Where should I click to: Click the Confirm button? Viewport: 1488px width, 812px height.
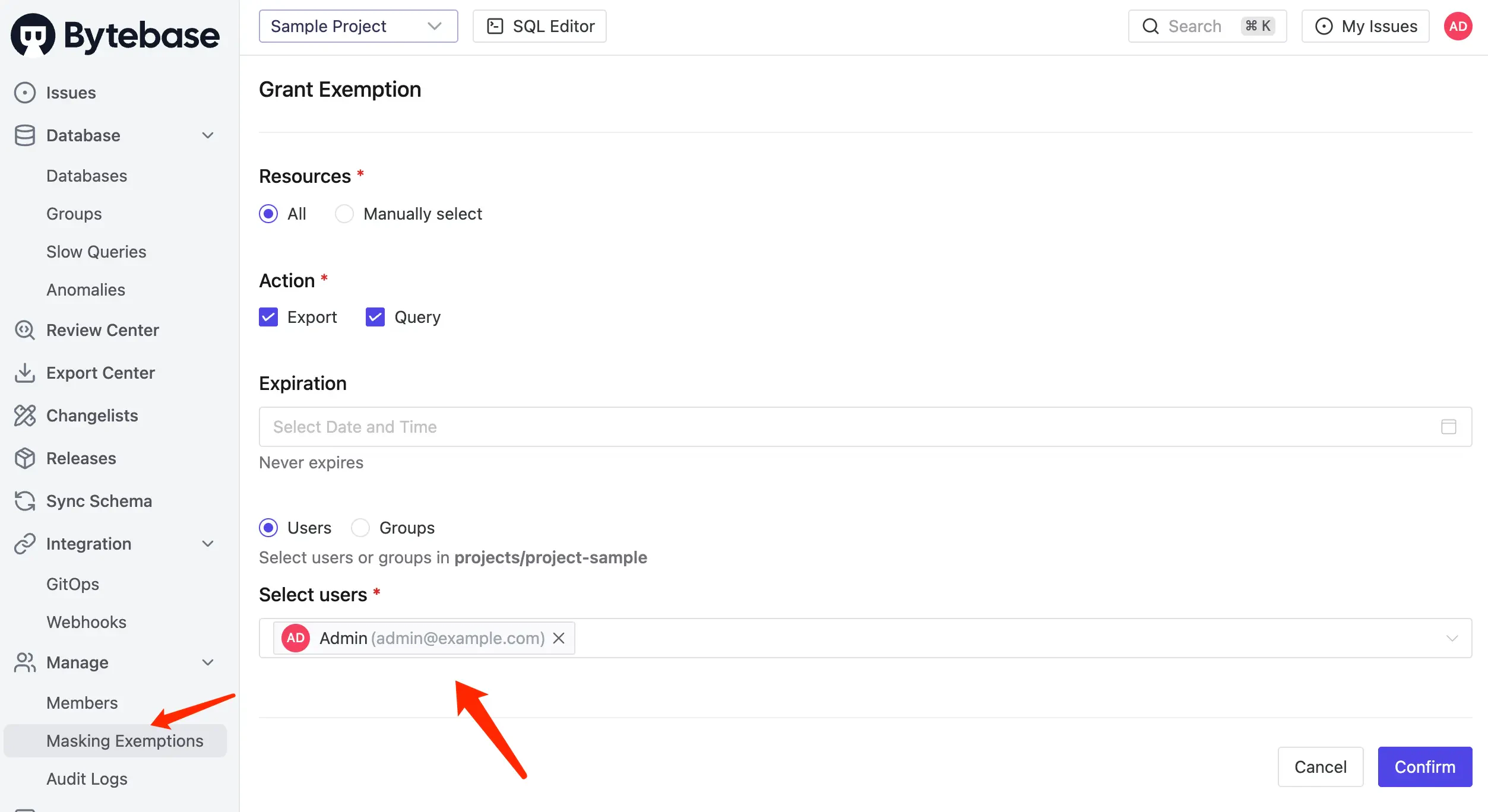[x=1424, y=767]
